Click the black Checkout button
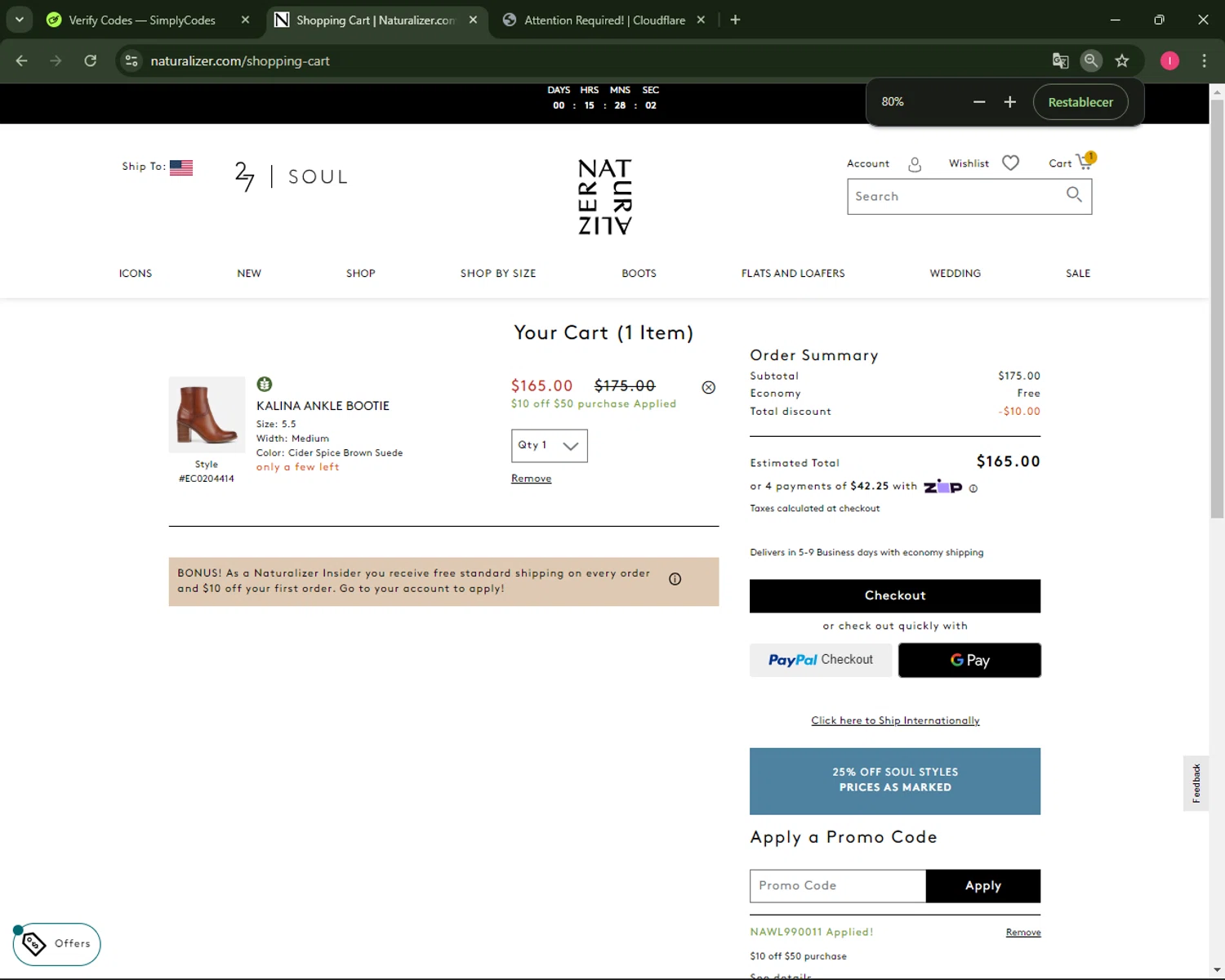 (895, 596)
